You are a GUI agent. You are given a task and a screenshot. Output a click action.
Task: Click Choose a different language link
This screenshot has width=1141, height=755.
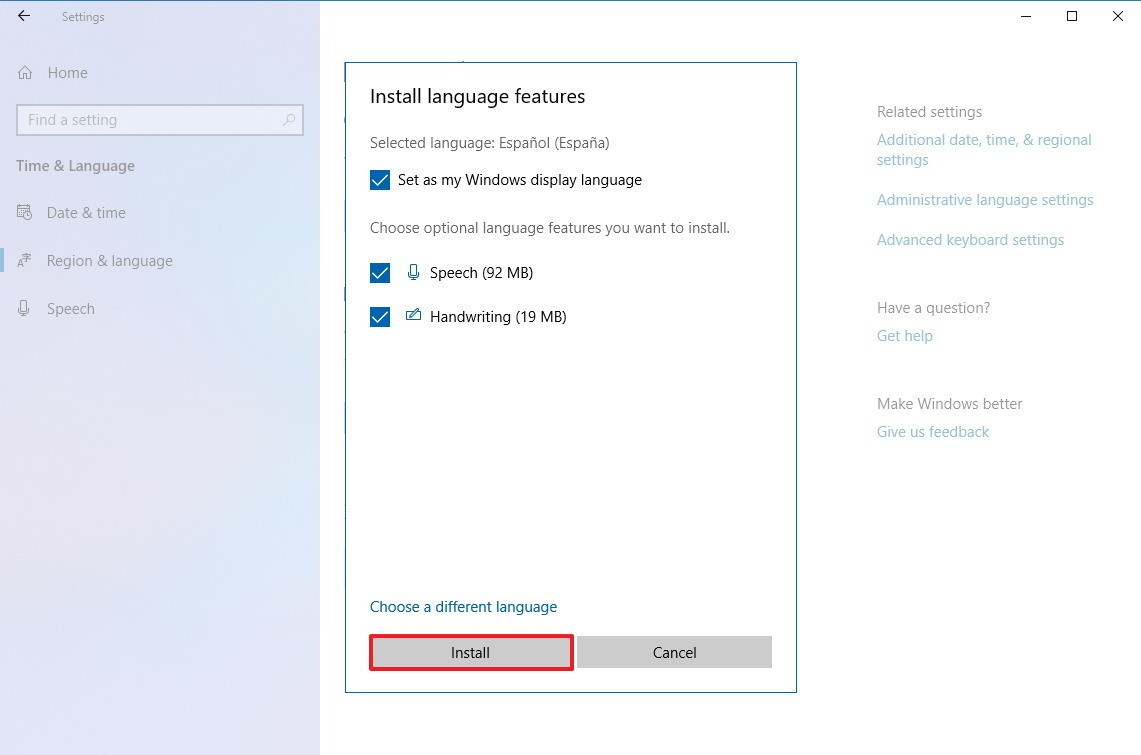tap(464, 607)
